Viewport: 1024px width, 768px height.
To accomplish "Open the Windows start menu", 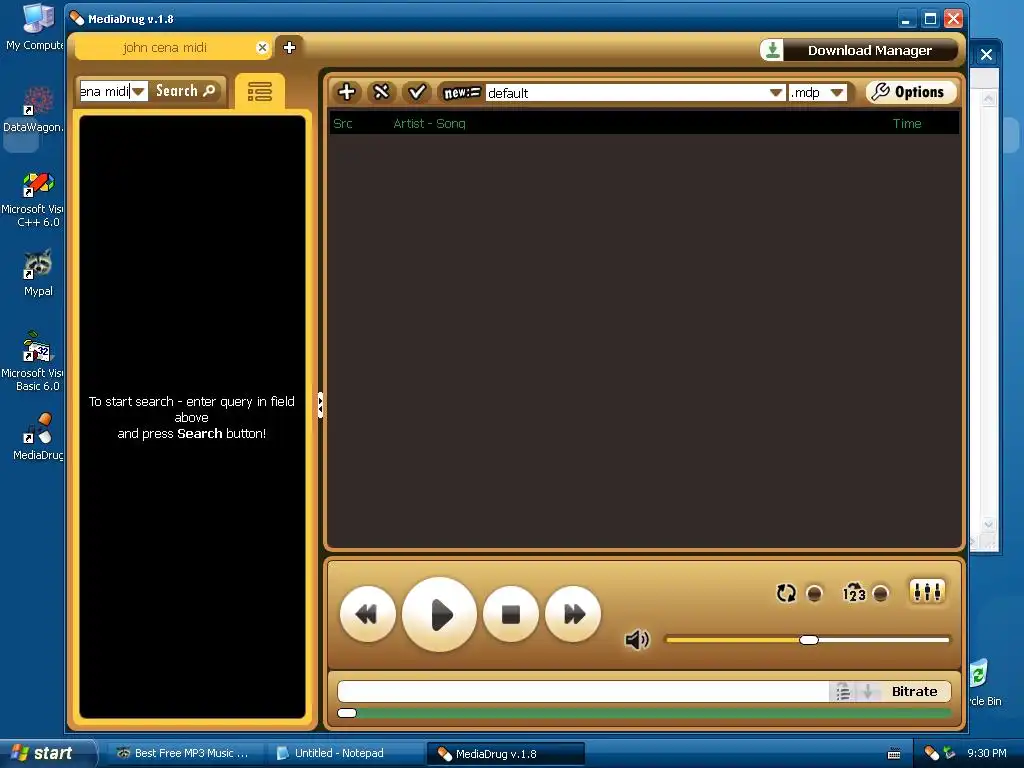I will 47,753.
